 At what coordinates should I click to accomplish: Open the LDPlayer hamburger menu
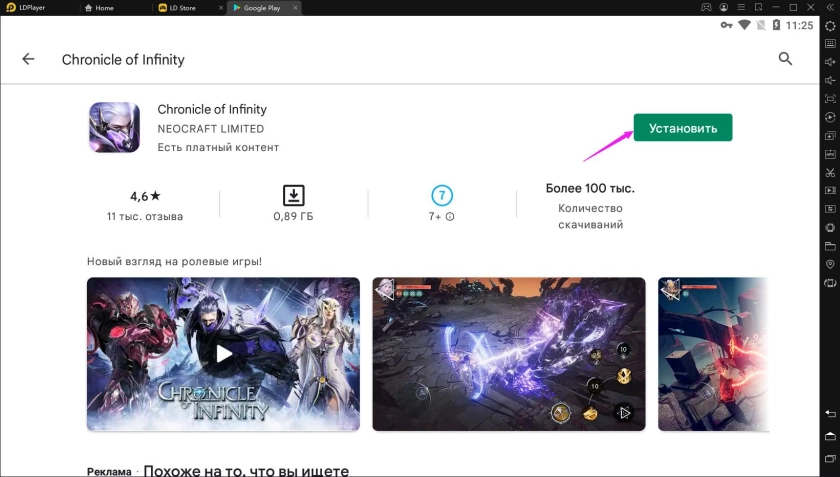click(x=741, y=8)
